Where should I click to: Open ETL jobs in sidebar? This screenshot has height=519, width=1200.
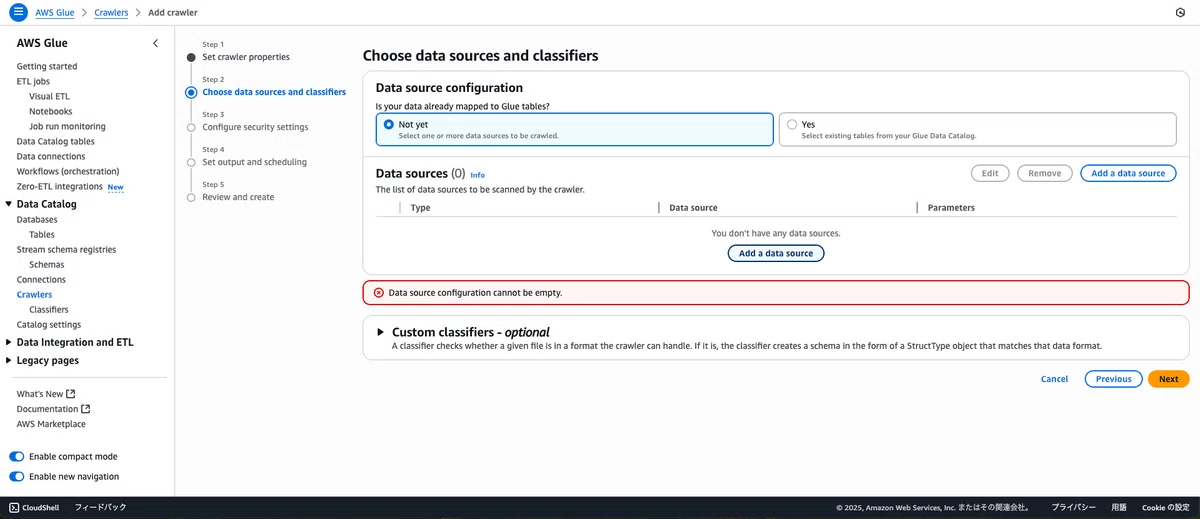[33, 81]
